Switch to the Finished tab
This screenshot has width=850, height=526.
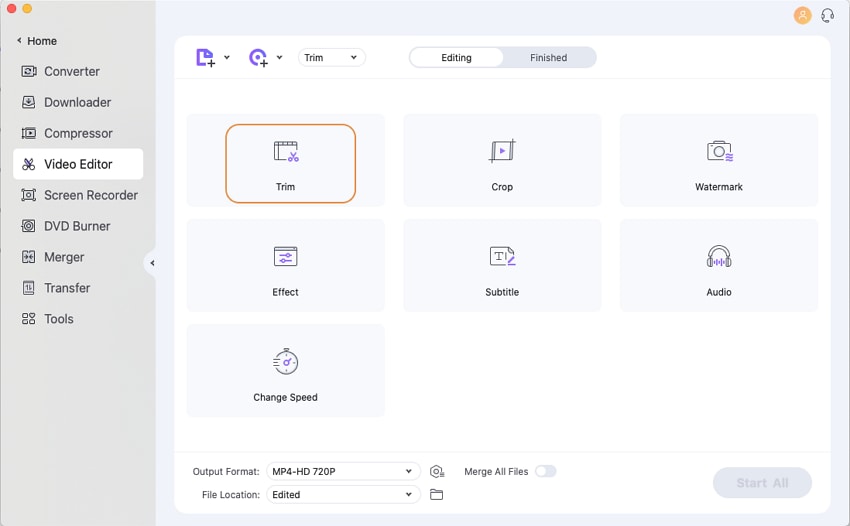tap(548, 58)
